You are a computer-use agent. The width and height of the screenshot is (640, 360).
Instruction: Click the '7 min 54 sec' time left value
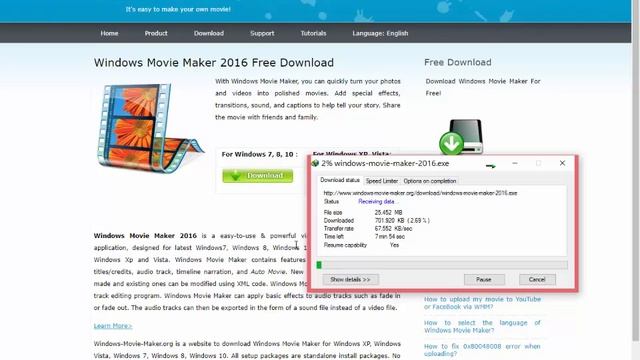[x=390, y=237]
